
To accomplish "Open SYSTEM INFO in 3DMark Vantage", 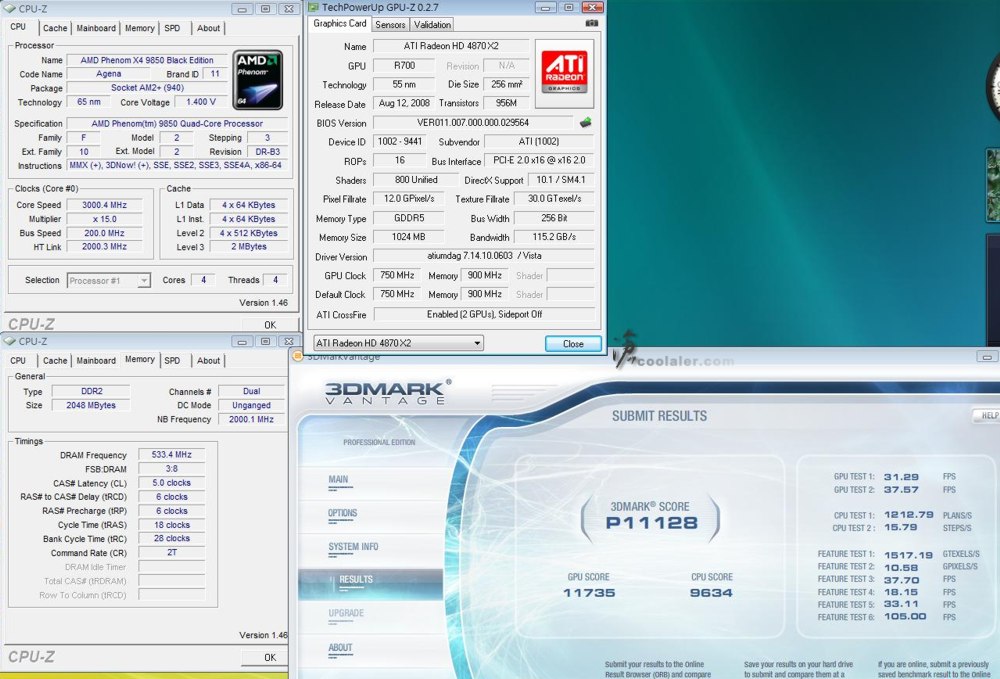I will pos(353,547).
